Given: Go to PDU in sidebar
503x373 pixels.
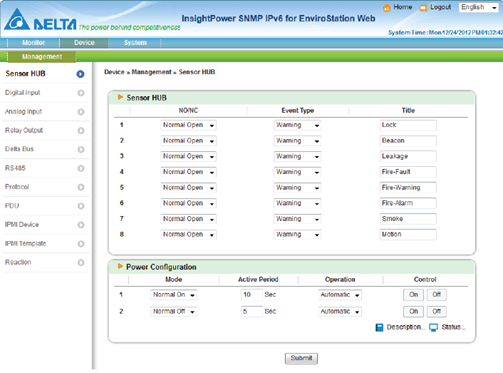Looking at the screenshot, I should click(12, 206).
